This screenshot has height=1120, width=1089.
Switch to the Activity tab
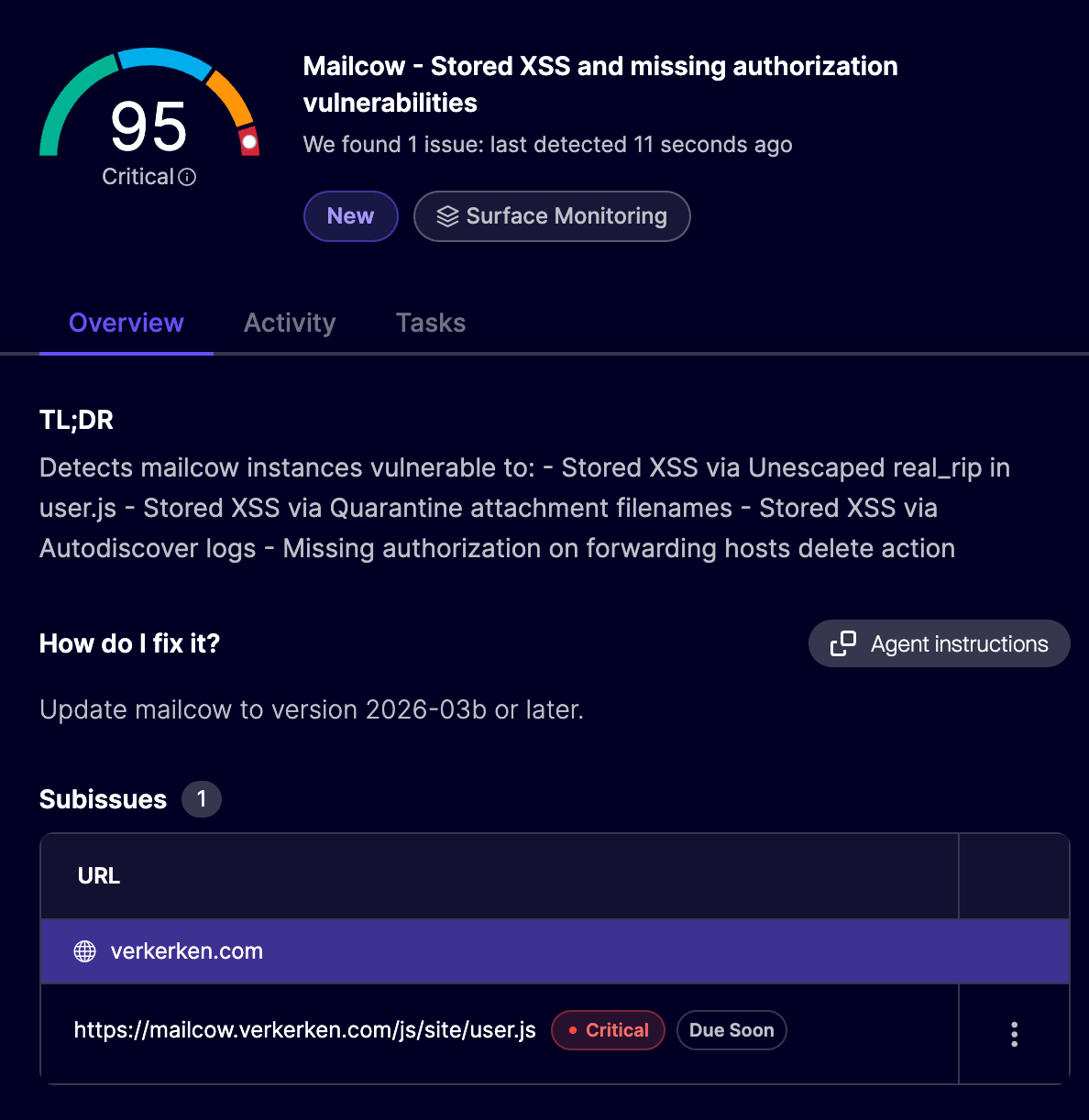289,323
